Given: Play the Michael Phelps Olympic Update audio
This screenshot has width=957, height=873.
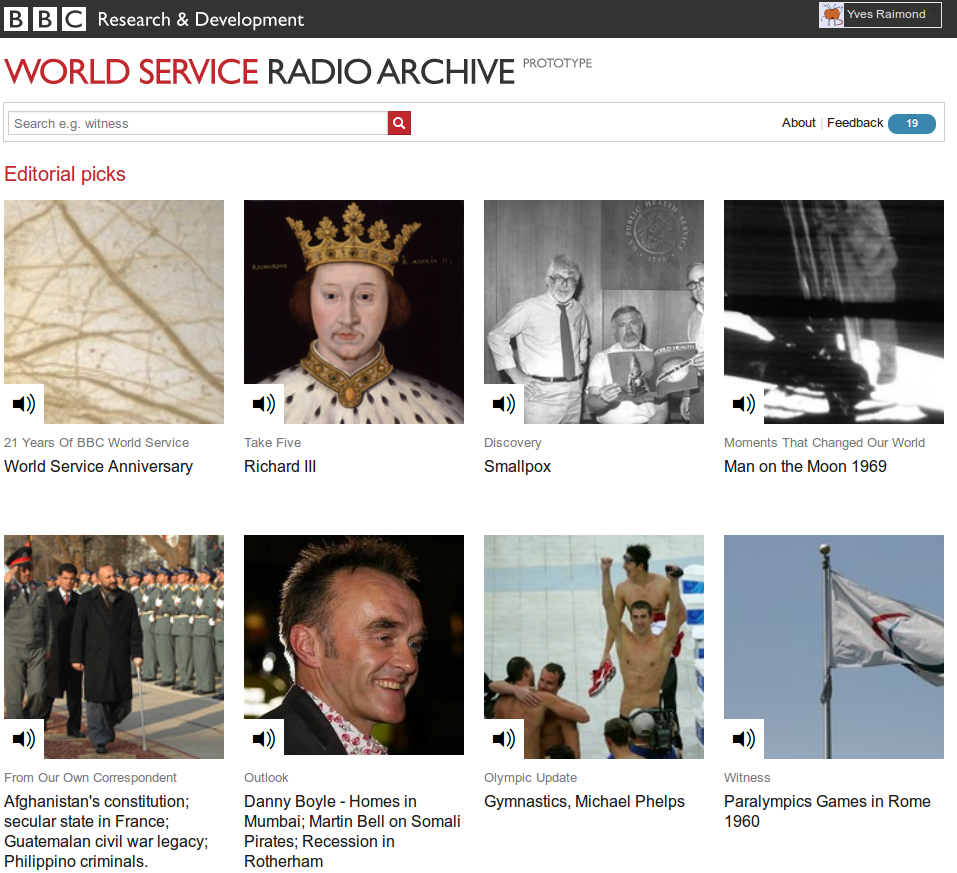Looking at the screenshot, I should coord(503,738).
